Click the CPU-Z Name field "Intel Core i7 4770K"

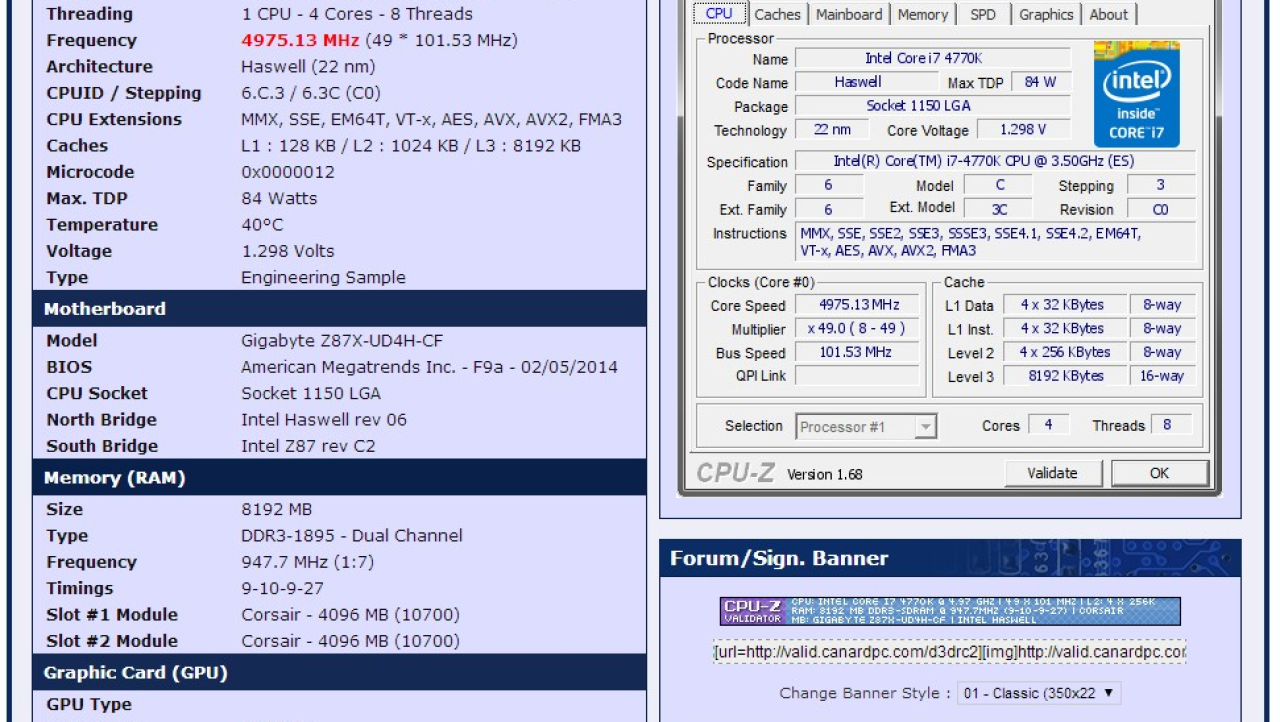click(x=933, y=59)
